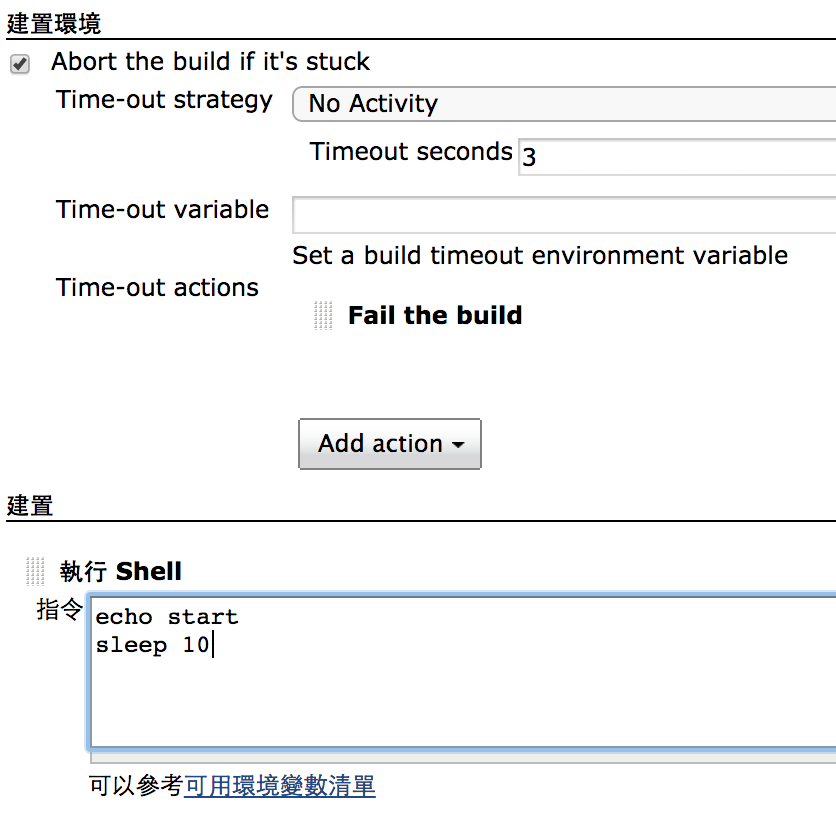
Task: Click the echo start line in command box
Action: pyautogui.click(x=167, y=617)
